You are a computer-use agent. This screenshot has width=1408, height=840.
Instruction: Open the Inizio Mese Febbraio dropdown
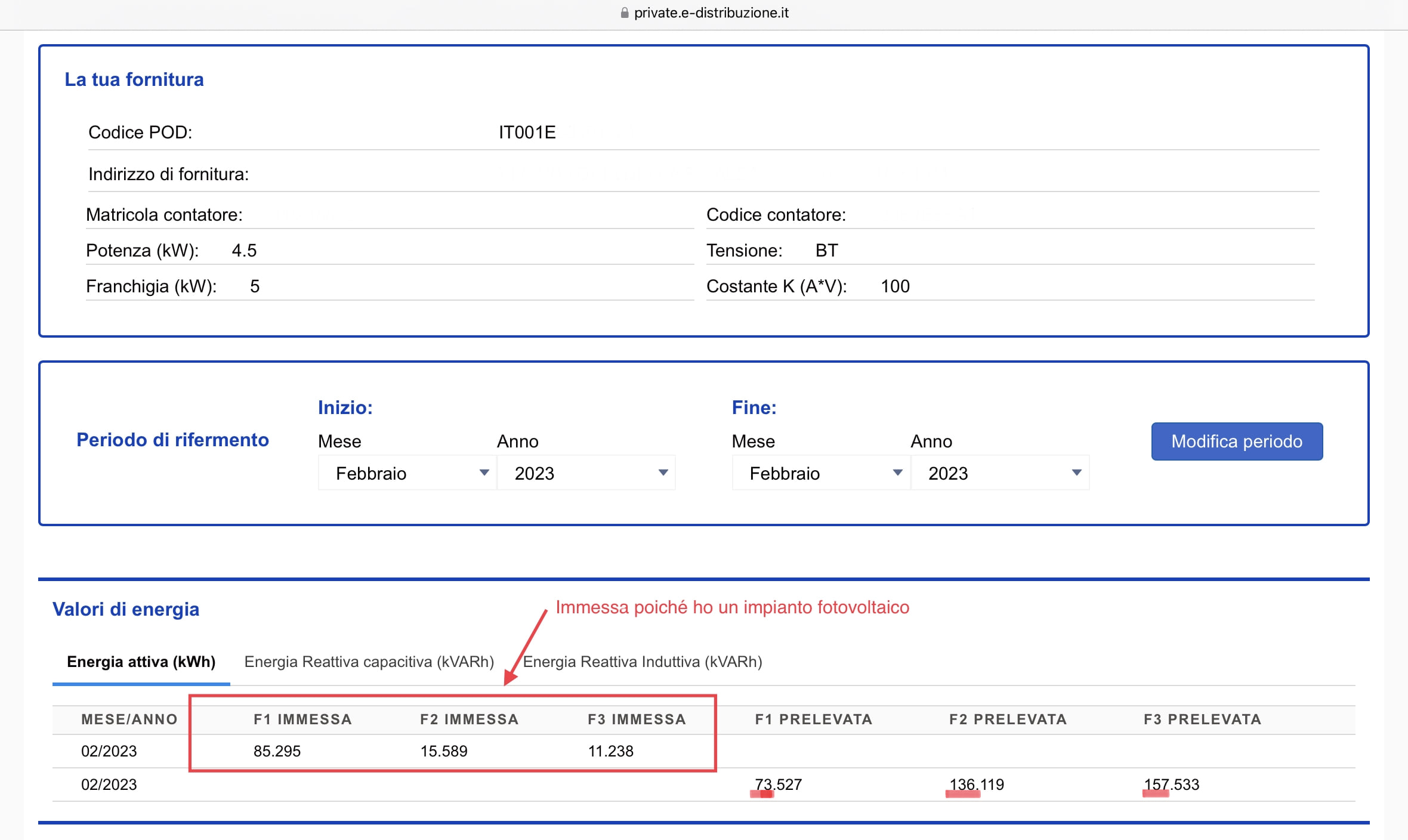pos(407,473)
